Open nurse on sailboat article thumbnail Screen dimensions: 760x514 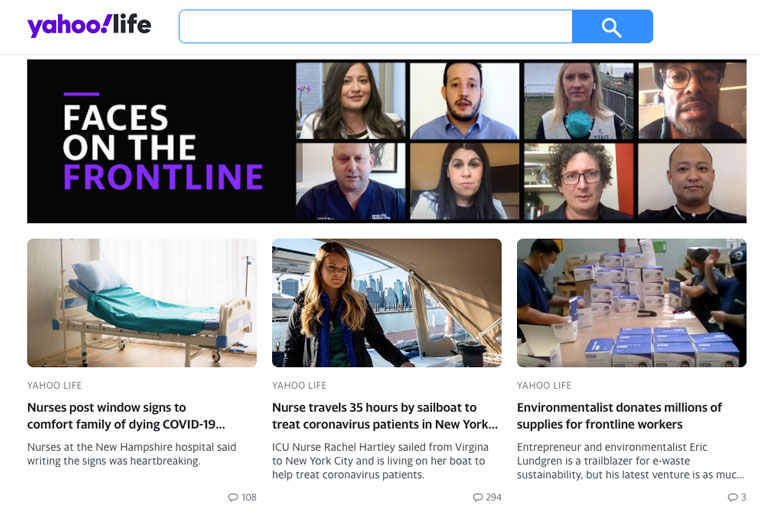387,303
